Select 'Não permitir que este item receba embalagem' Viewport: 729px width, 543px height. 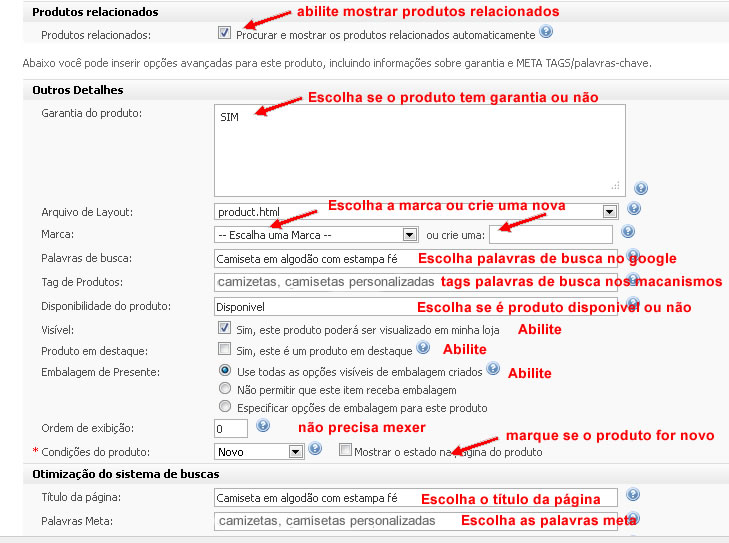(x=225, y=389)
